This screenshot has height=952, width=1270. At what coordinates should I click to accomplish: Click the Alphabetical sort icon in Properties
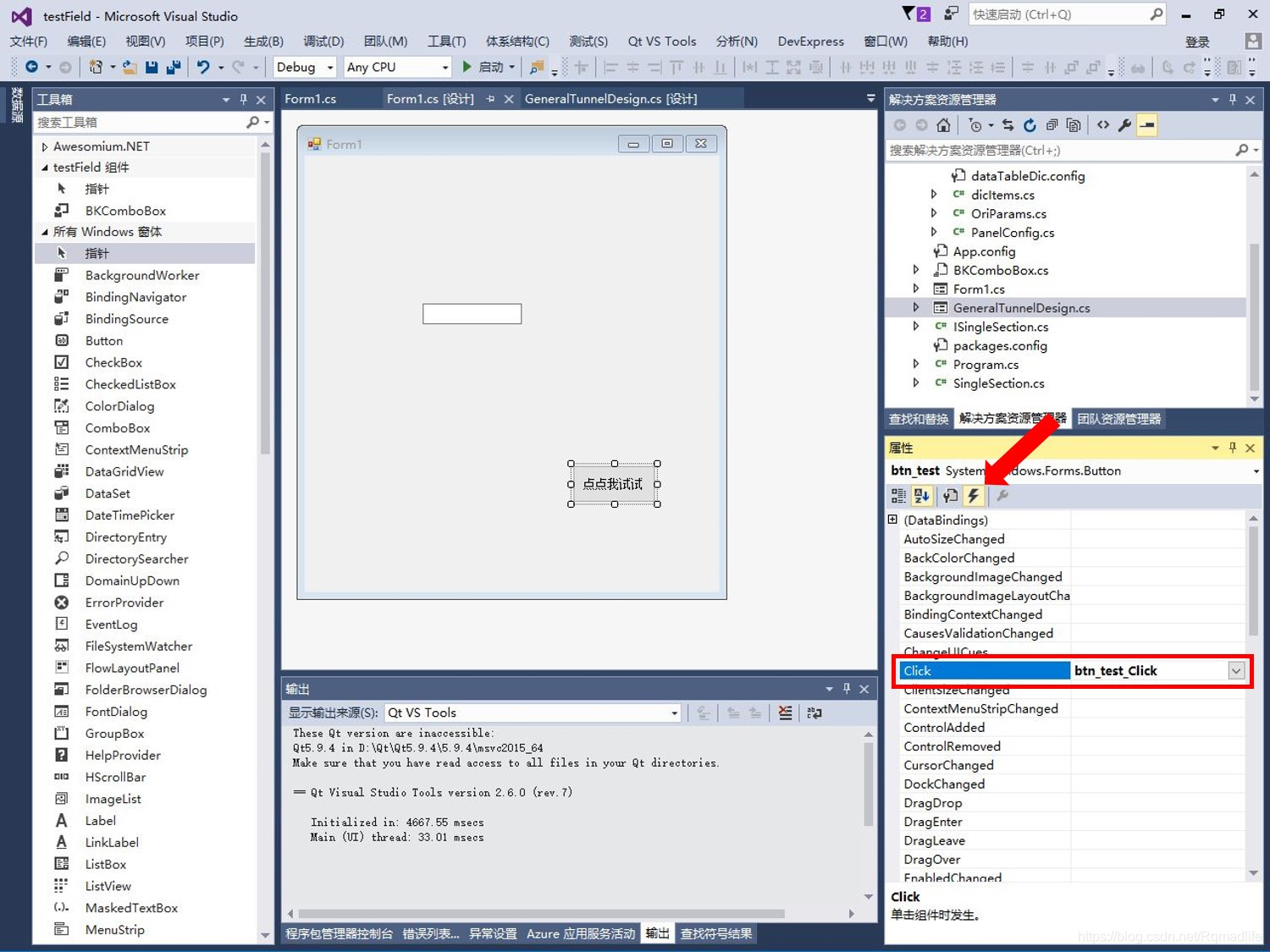(921, 496)
